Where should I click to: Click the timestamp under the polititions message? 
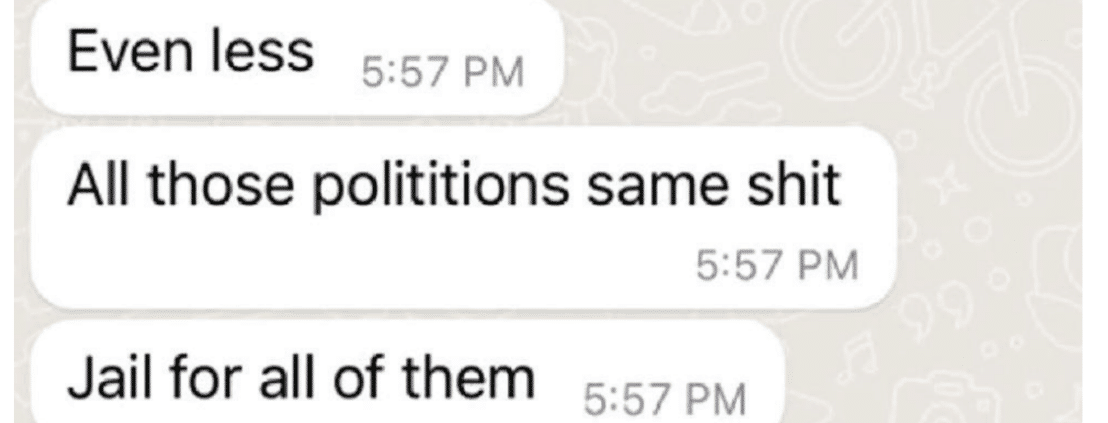pos(777,266)
